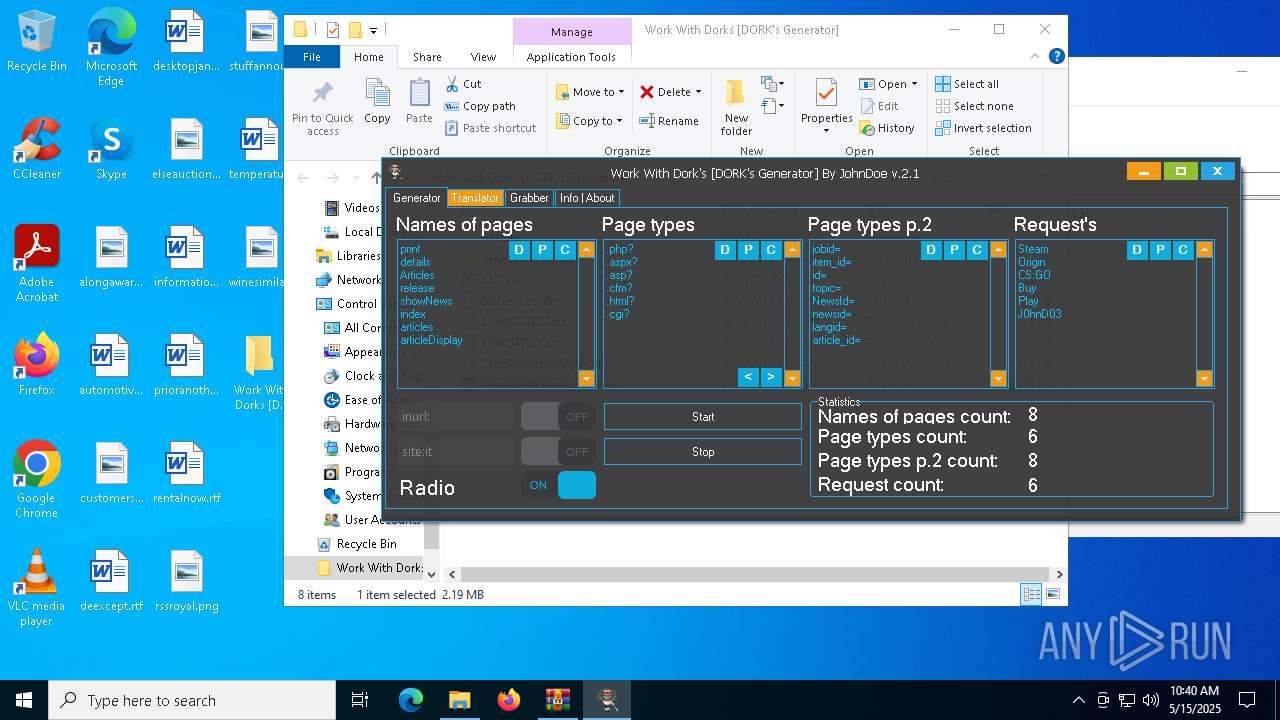
Task: Open the Share tab in Explorer
Action: [x=427, y=57]
